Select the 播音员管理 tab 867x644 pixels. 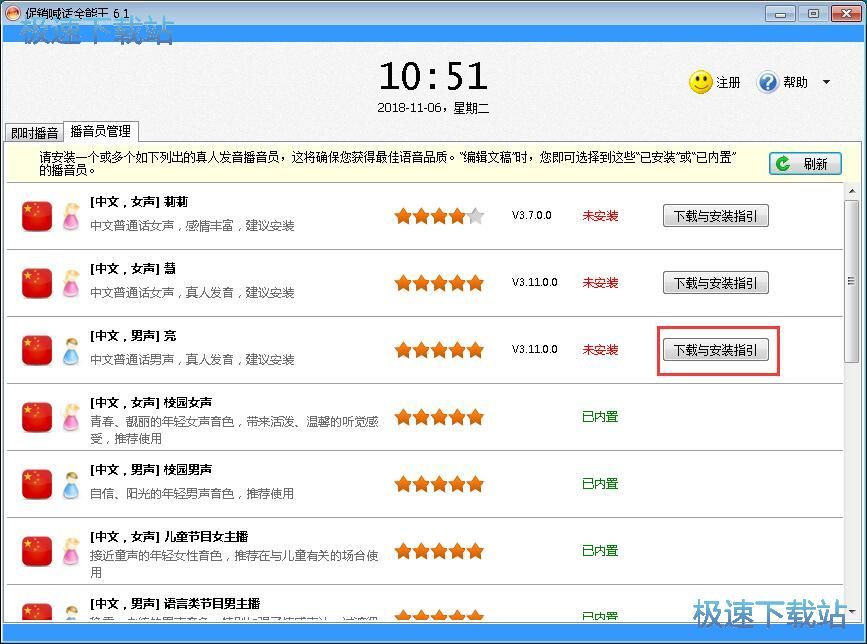(x=100, y=131)
